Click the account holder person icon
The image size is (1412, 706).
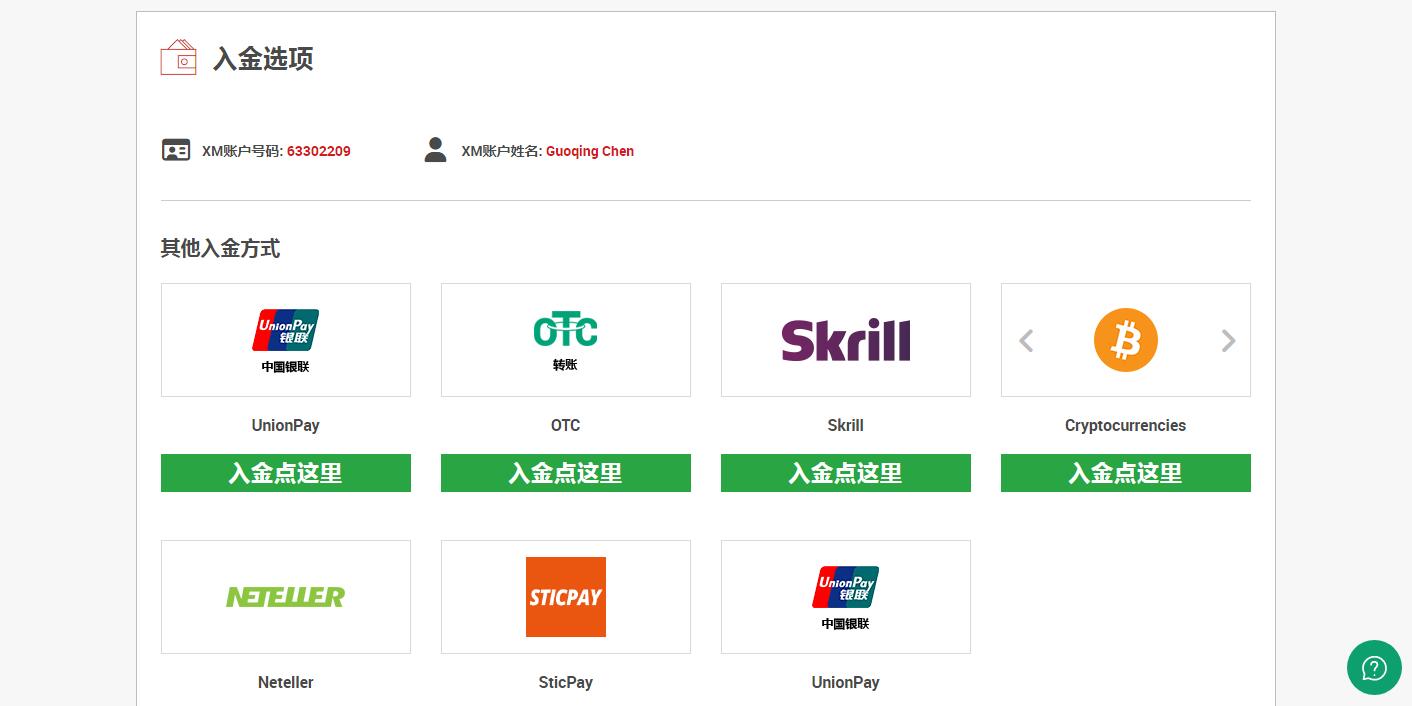(x=435, y=150)
